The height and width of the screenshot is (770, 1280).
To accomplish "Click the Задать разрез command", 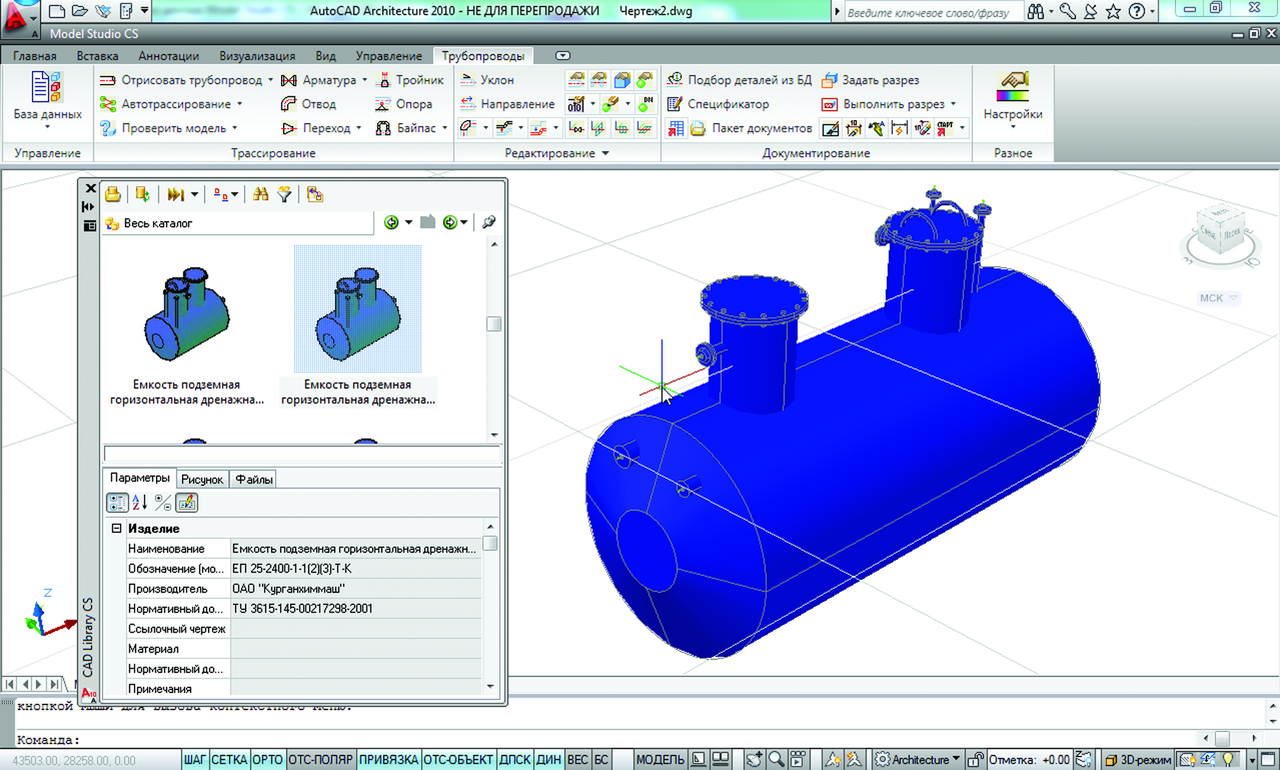I will 870,80.
